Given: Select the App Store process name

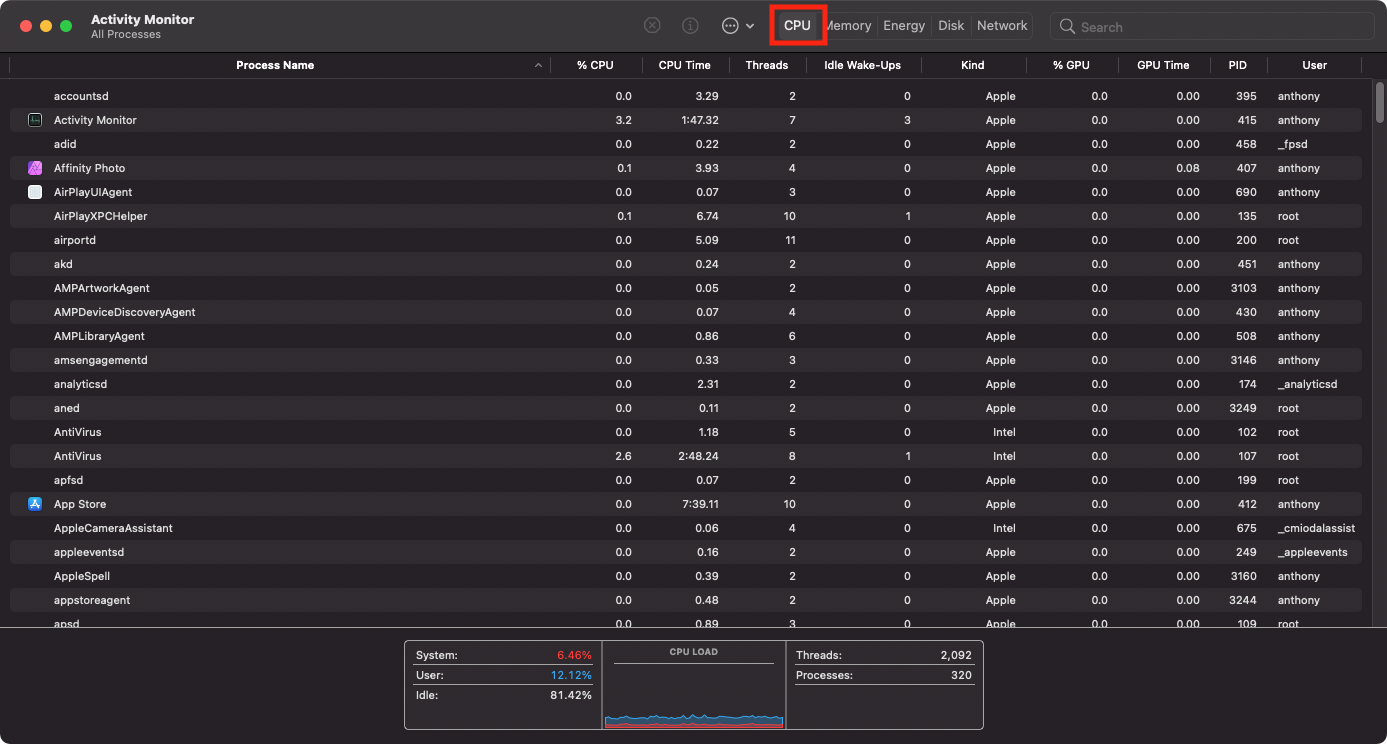Looking at the screenshot, I should [x=80, y=504].
